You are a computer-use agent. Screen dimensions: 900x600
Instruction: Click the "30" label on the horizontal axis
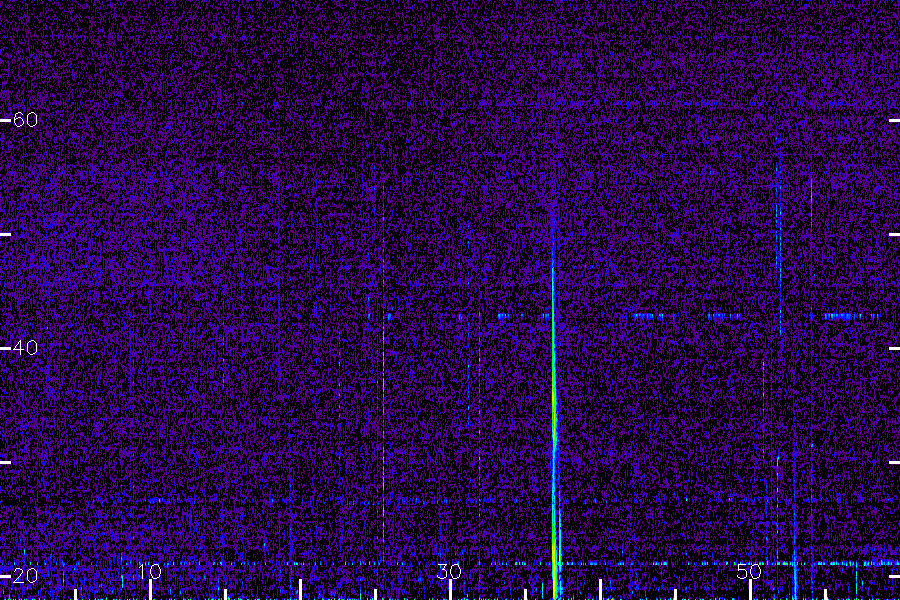[x=449, y=571]
